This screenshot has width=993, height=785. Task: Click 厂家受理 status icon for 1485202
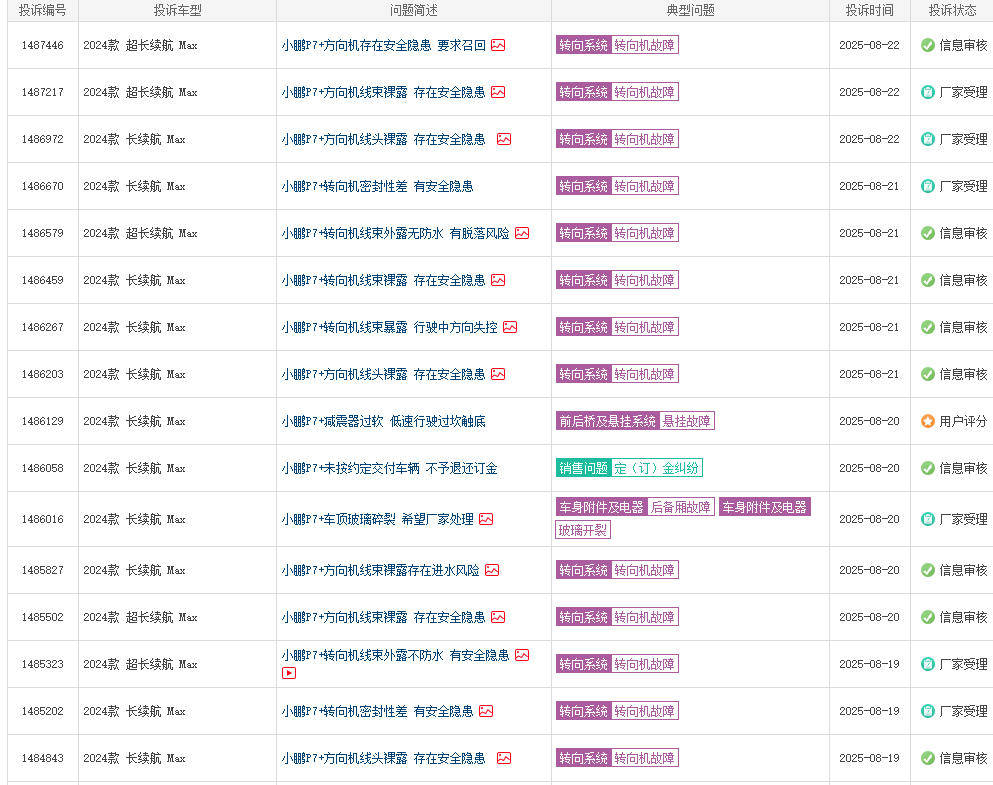(928, 711)
